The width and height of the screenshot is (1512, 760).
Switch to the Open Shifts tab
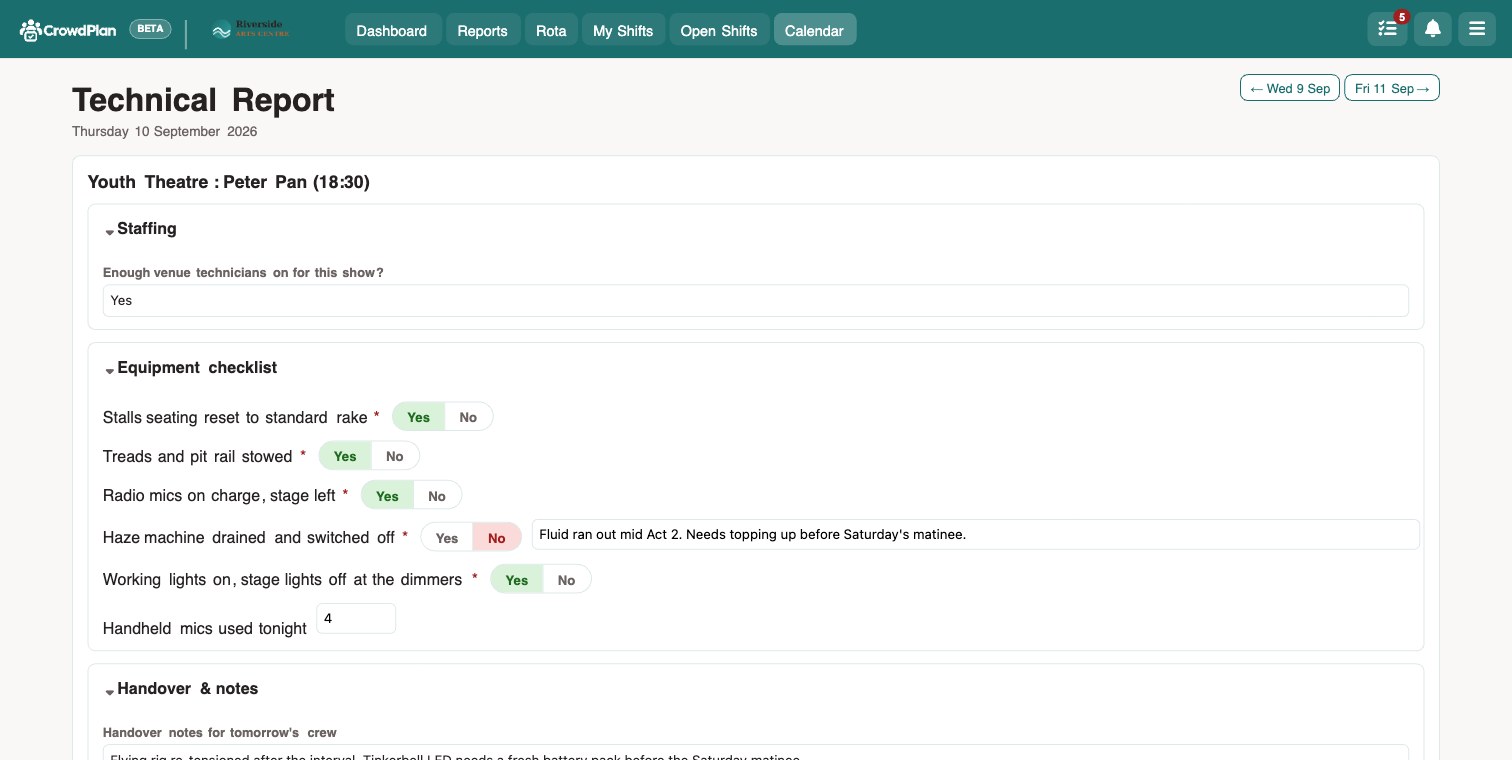click(719, 30)
